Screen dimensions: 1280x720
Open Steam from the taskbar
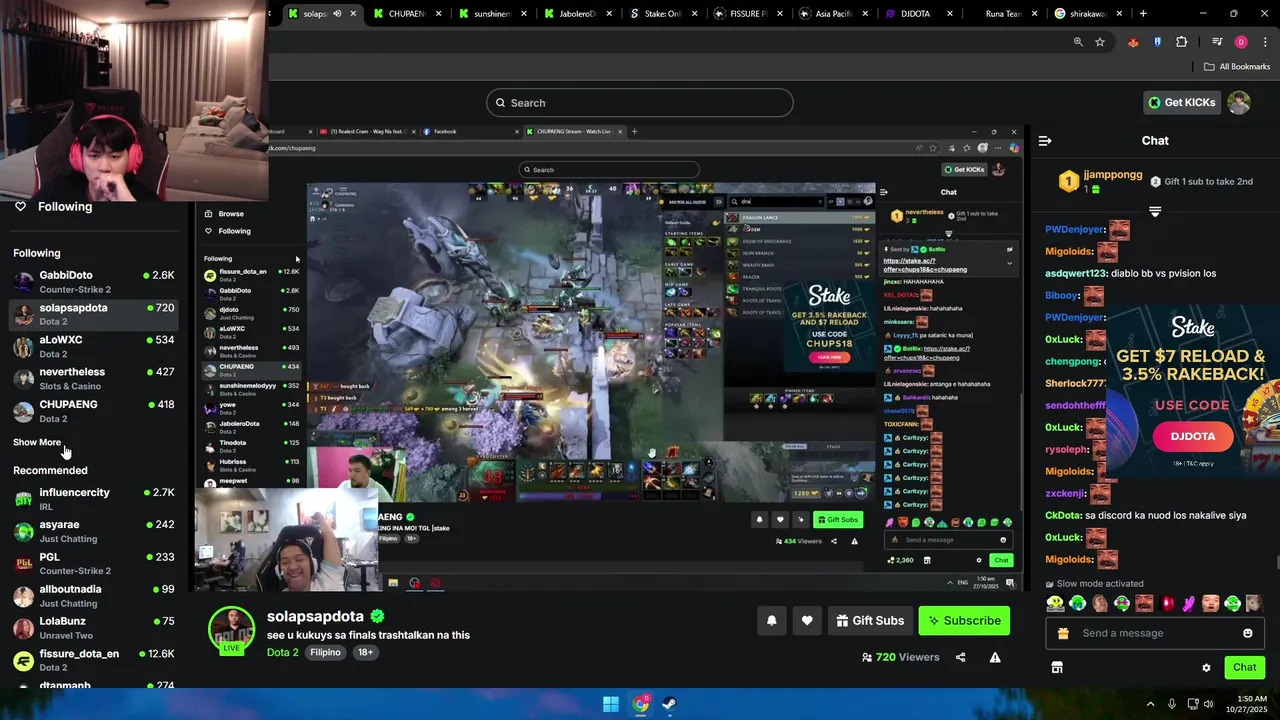tap(670, 704)
